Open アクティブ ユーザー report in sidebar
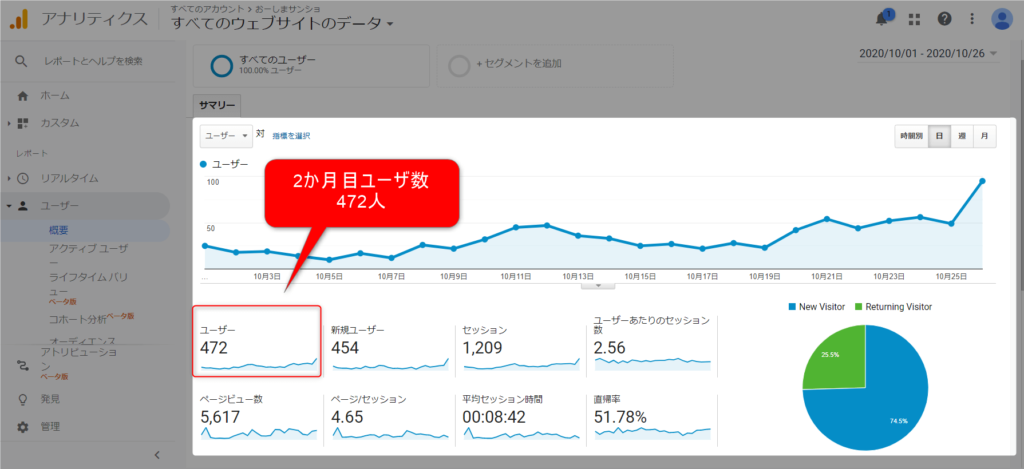Image resolution: width=1024 pixels, height=469 pixels. [87, 248]
